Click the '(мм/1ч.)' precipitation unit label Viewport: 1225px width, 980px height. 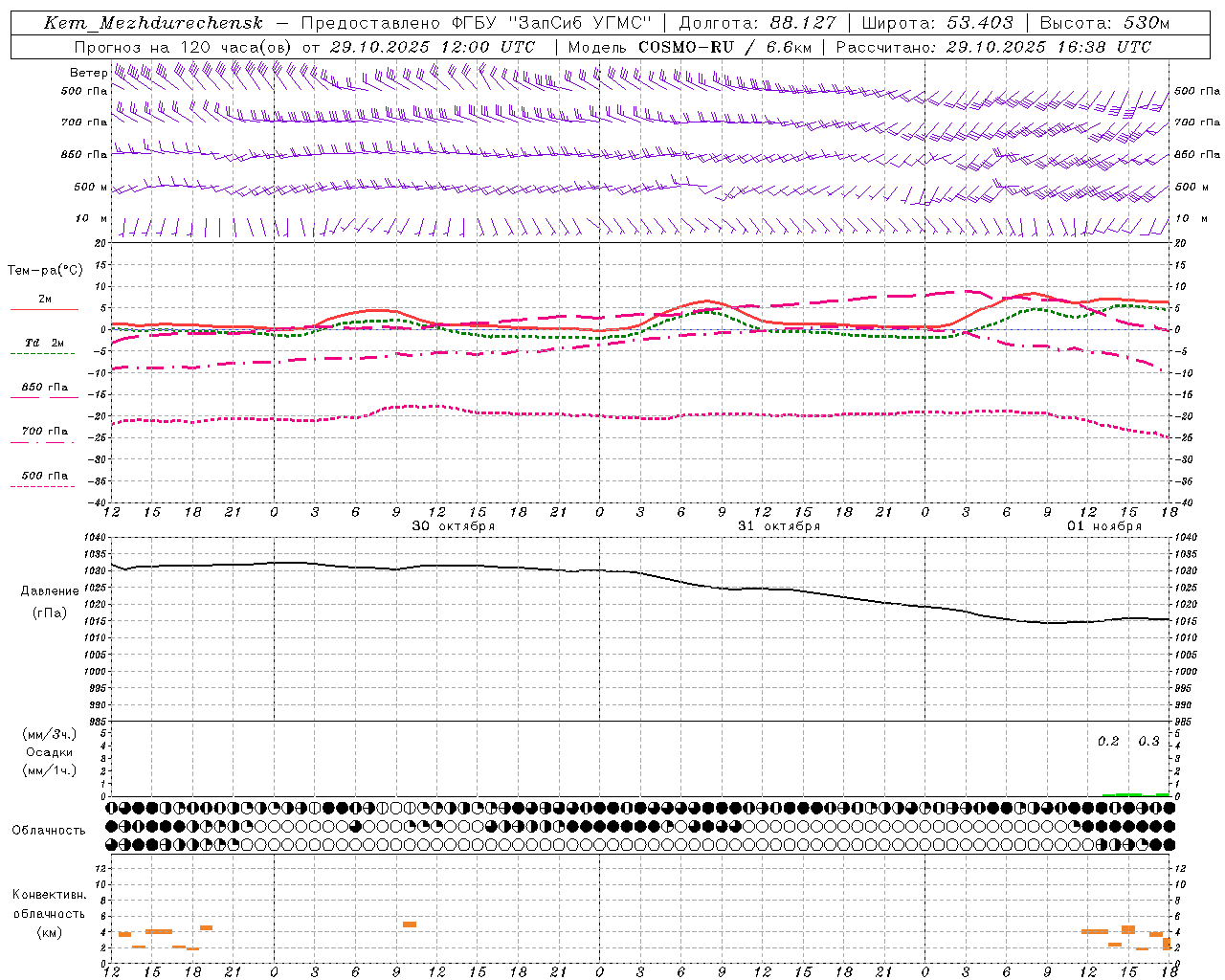[x=50, y=770]
